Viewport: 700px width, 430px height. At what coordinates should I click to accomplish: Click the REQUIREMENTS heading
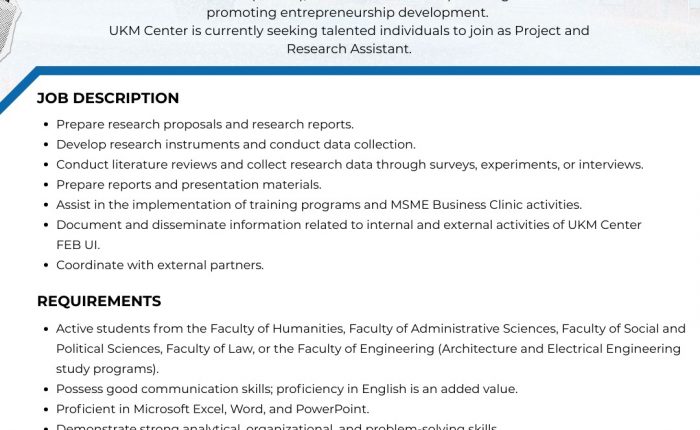point(99,301)
